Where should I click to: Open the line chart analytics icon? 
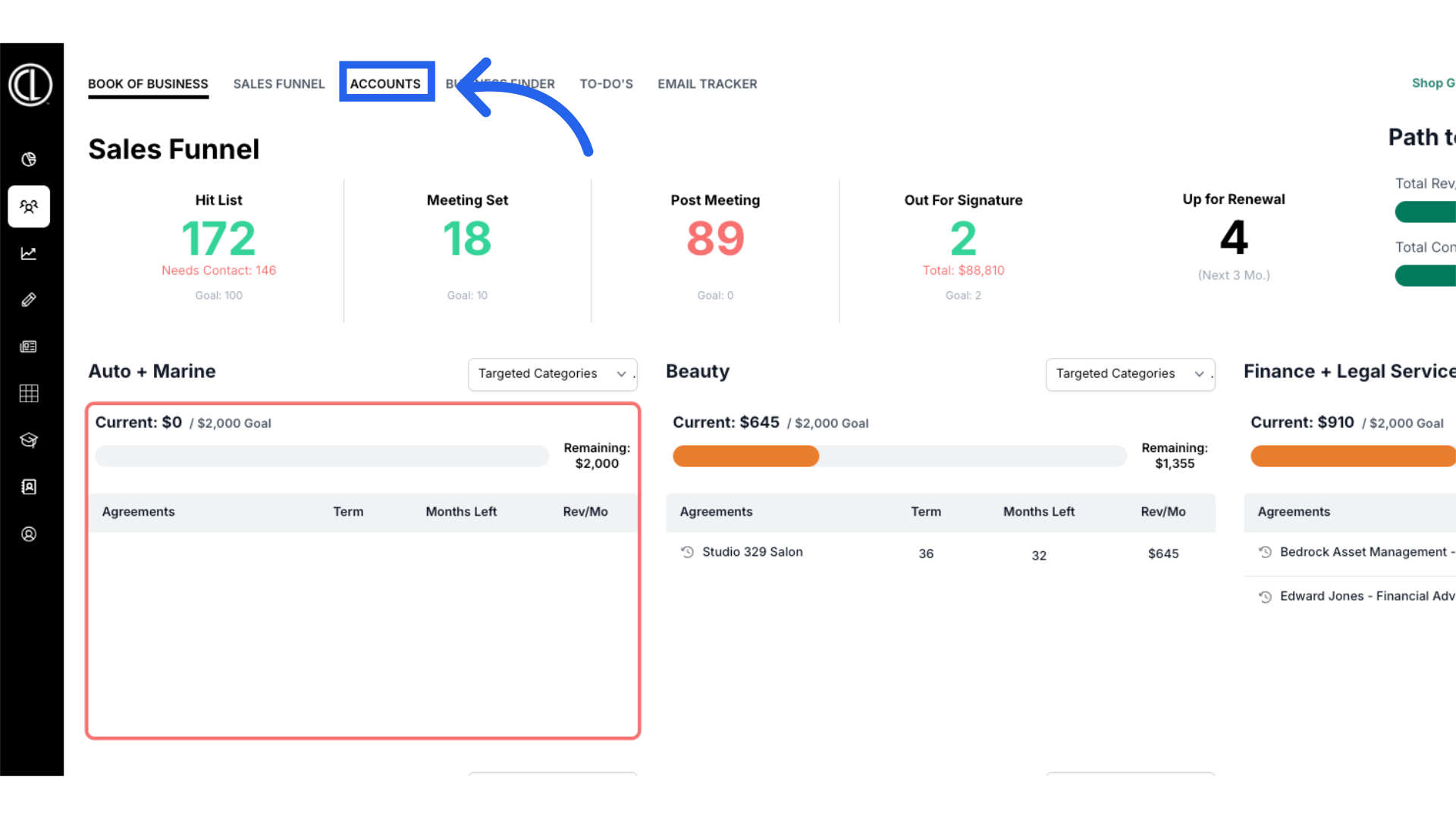(29, 253)
